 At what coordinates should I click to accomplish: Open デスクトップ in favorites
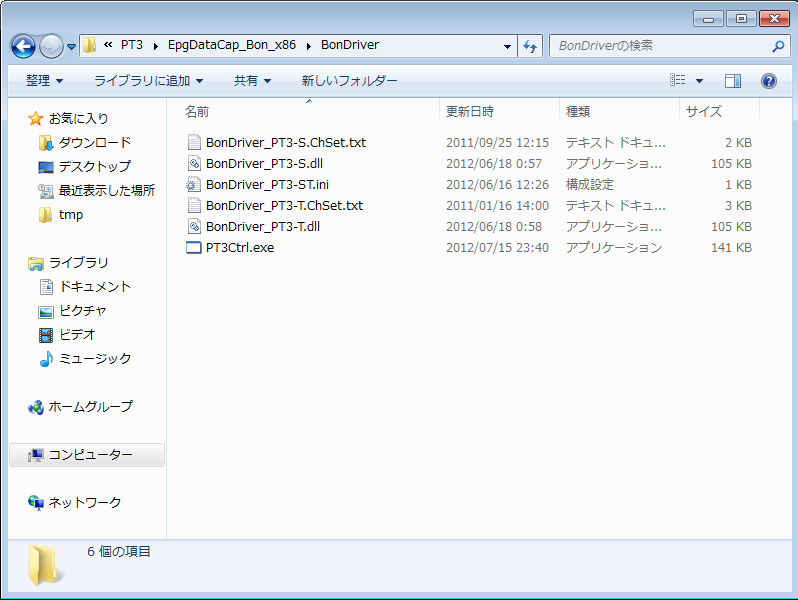click(95, 166)
